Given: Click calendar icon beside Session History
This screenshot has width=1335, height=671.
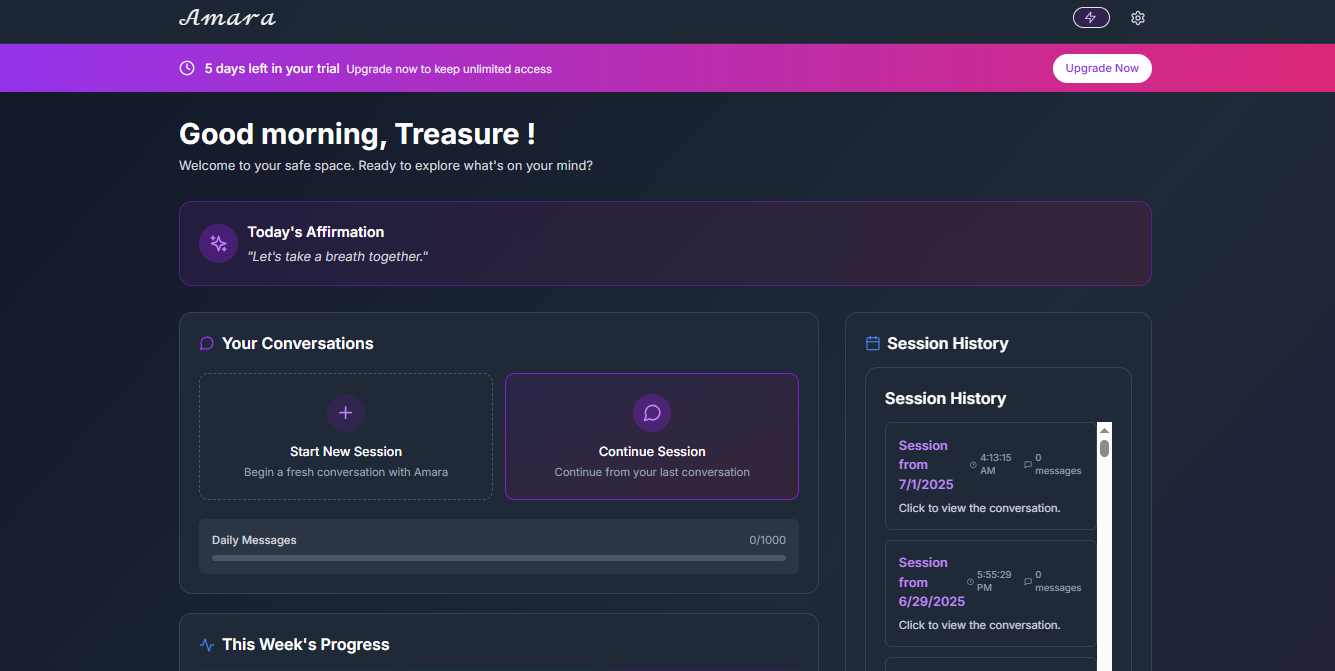Looking at the screenshot, I should coord(873,343).
